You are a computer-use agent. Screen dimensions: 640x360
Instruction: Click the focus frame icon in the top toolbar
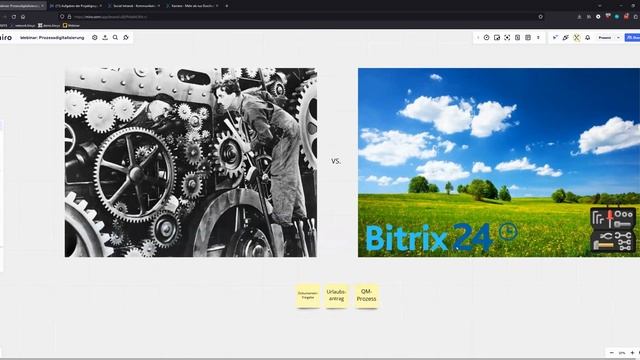pos(507,38)
